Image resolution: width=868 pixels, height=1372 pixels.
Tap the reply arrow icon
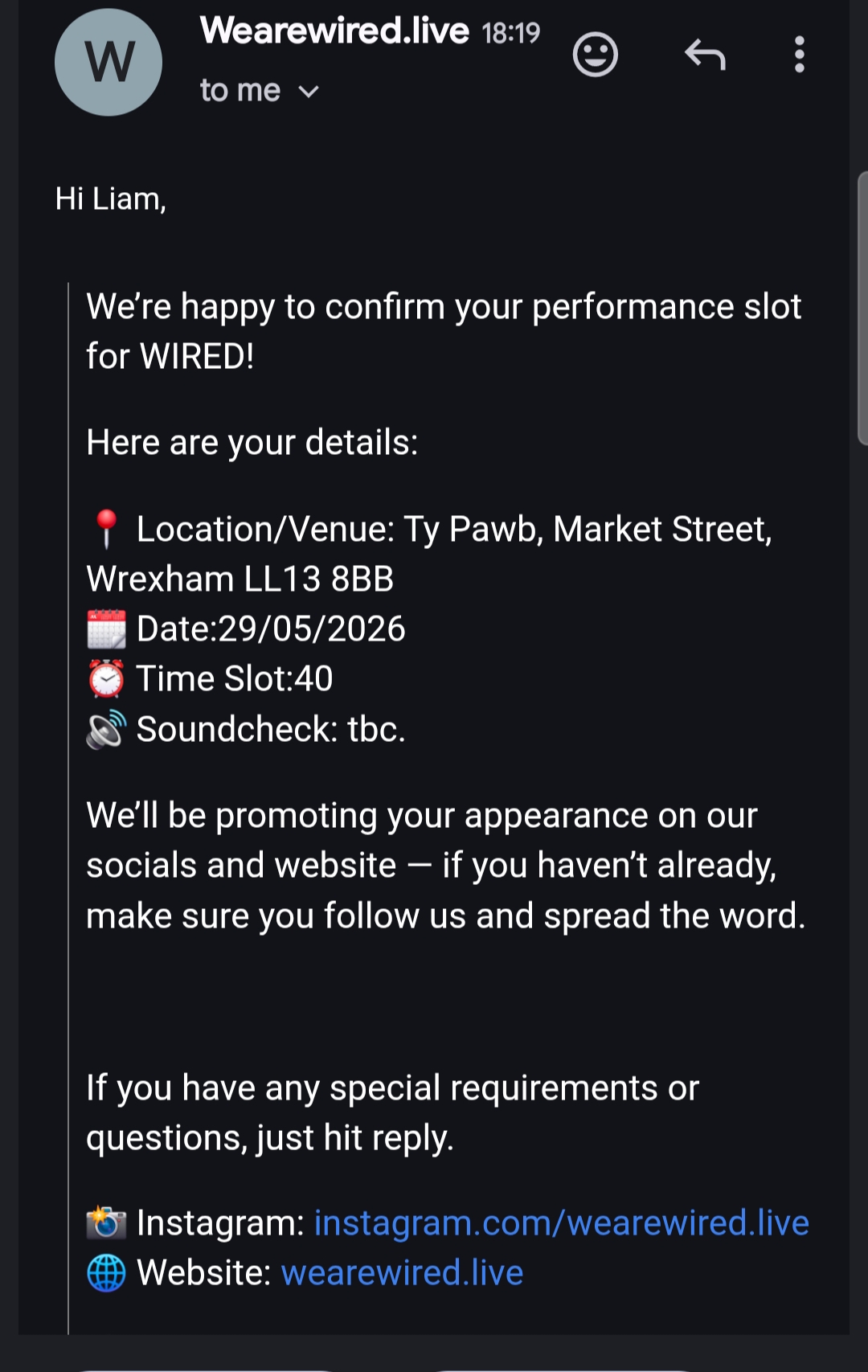click(x=705, y=55)
